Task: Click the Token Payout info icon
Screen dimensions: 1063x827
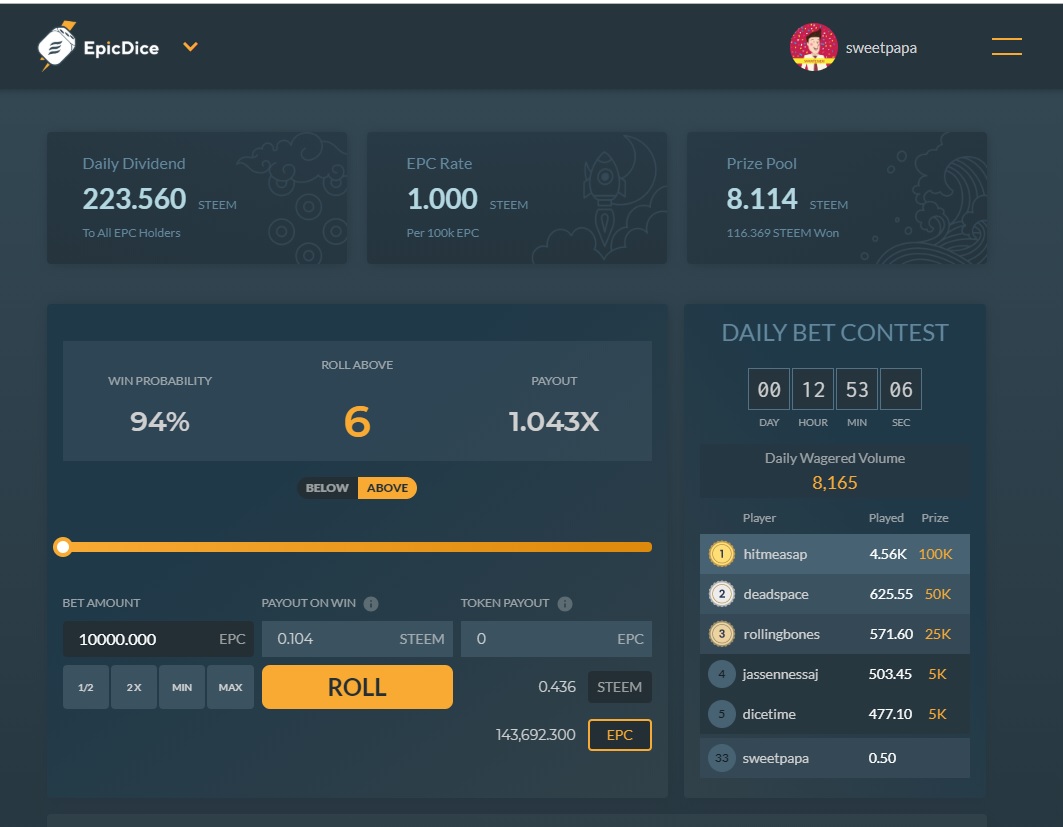Action: click(565, 603)
